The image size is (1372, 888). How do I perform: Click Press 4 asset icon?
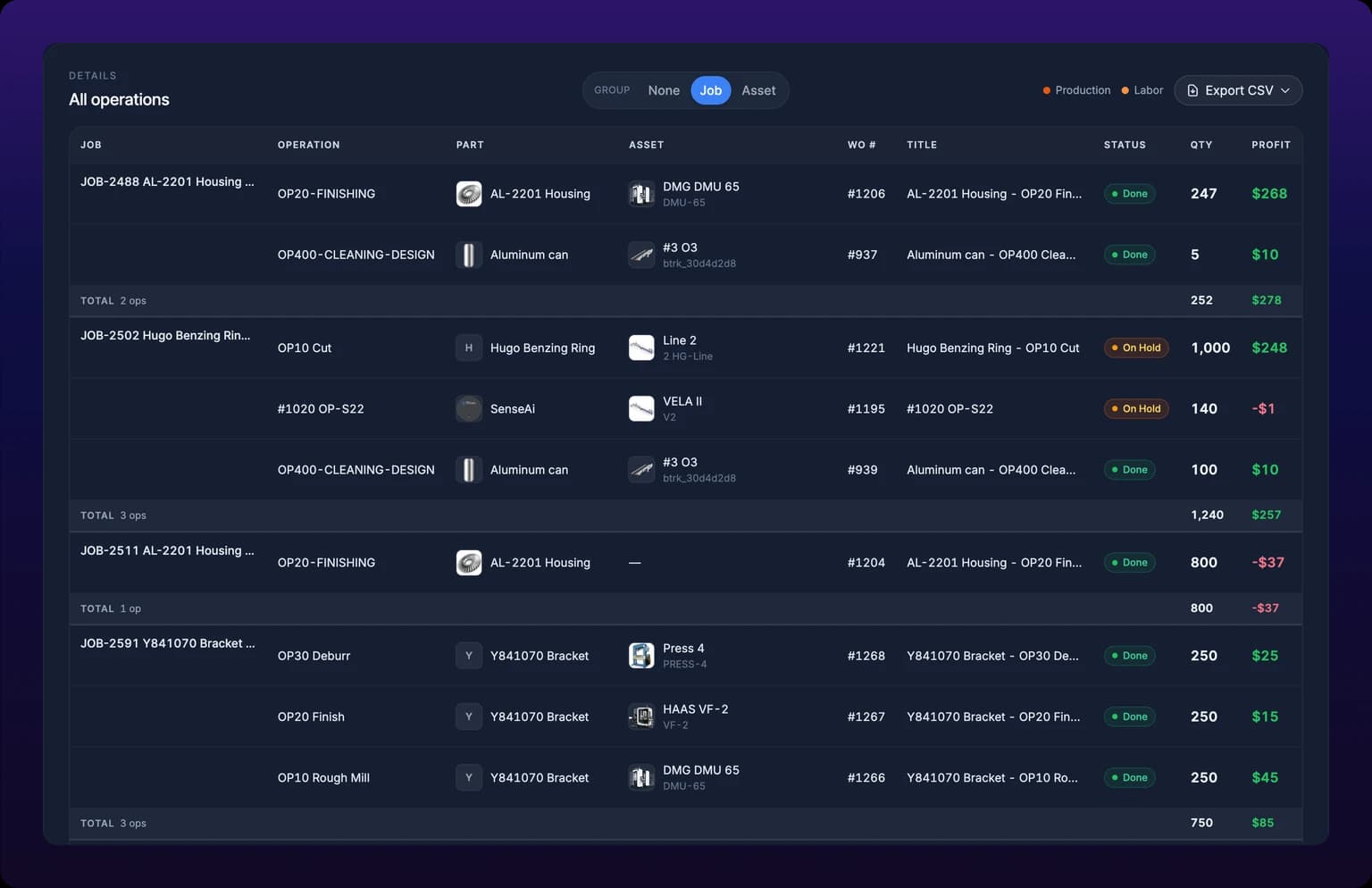(641, 656)
